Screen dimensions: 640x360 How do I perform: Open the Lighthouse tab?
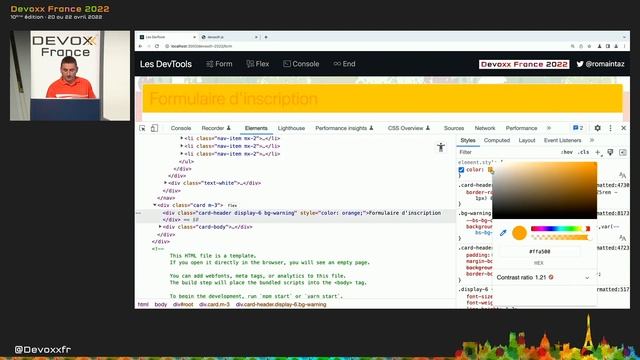click(291, 128)
